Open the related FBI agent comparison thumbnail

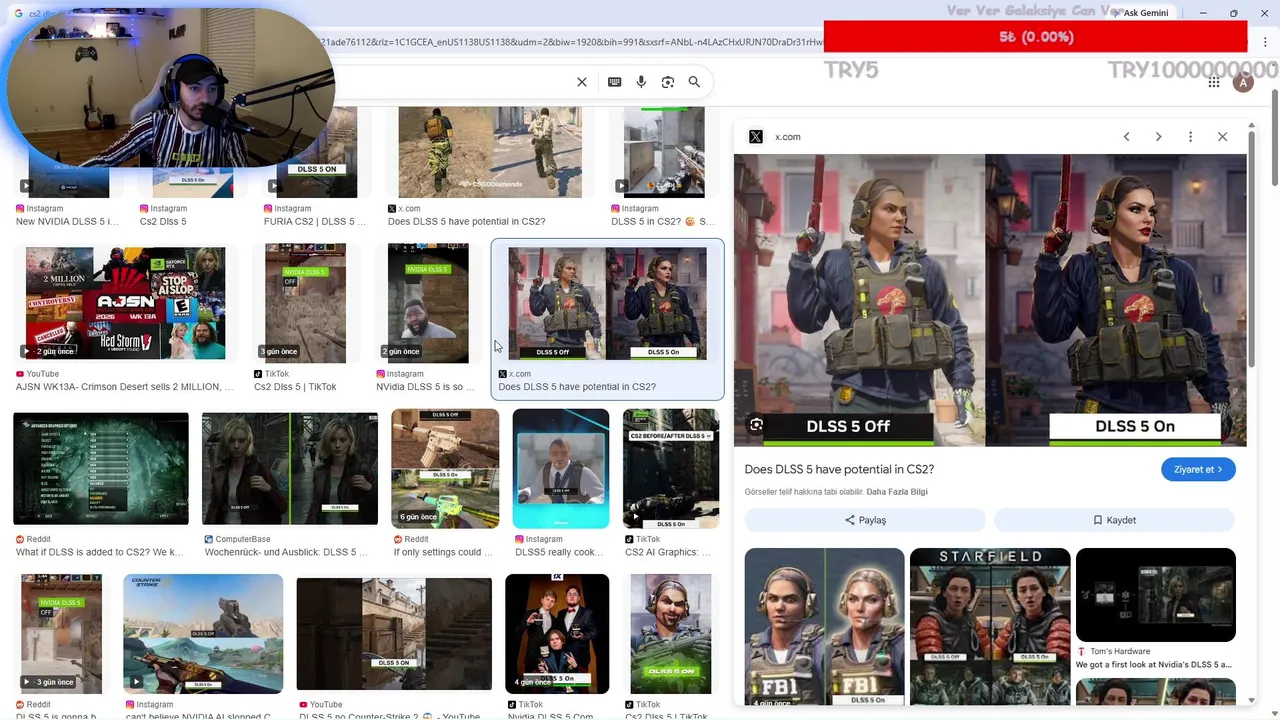[824, 627]
